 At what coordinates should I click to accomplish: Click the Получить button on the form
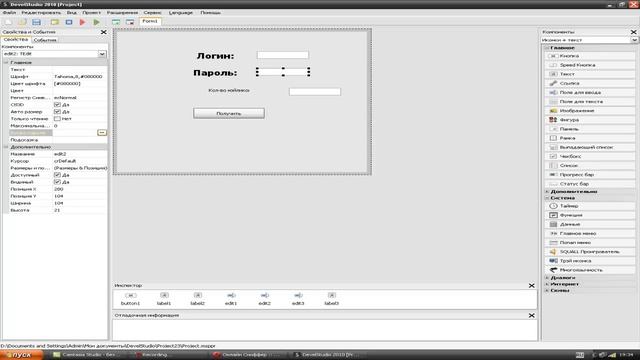229,113
